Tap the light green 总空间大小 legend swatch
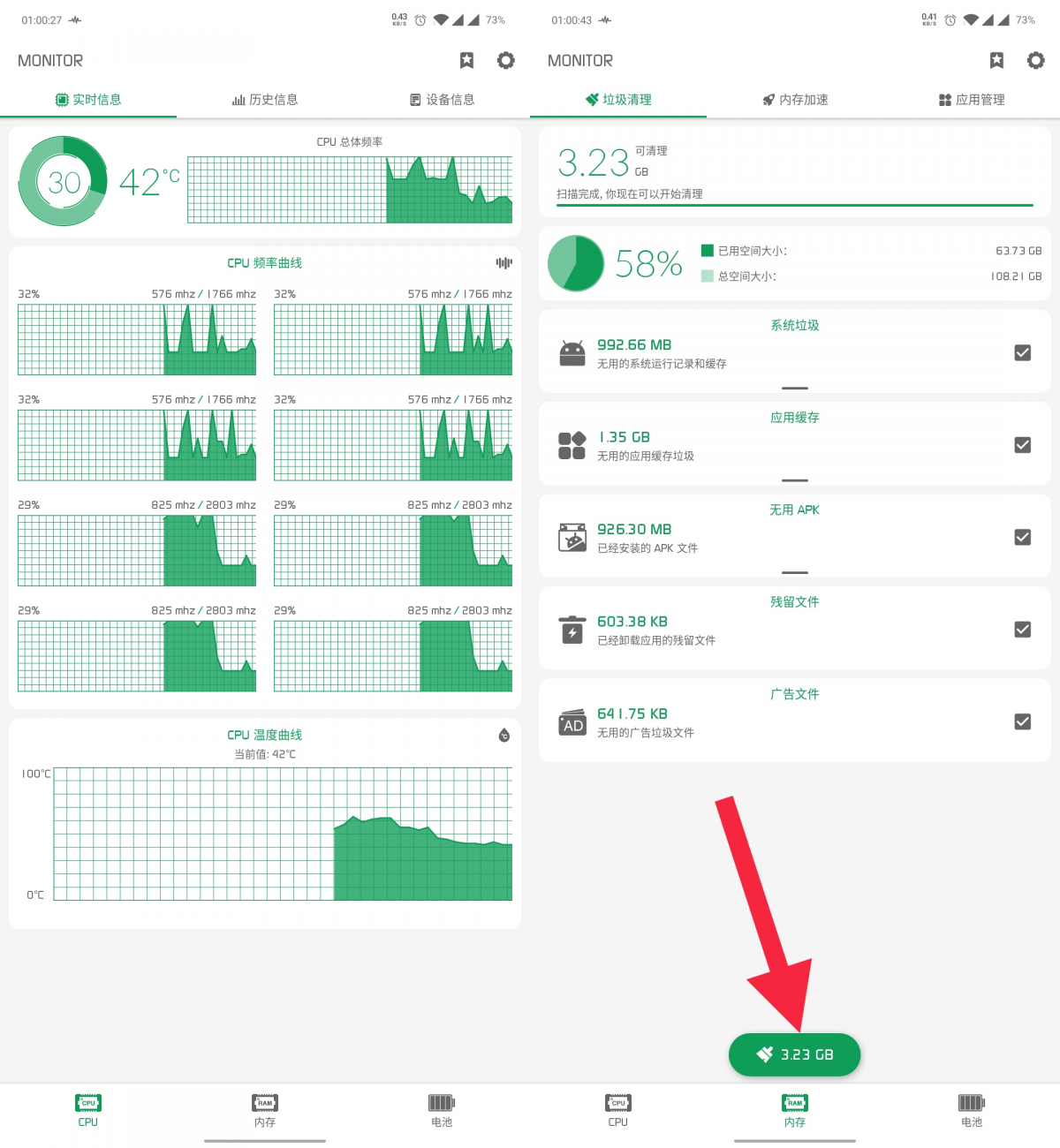 [x=707, y=276]
